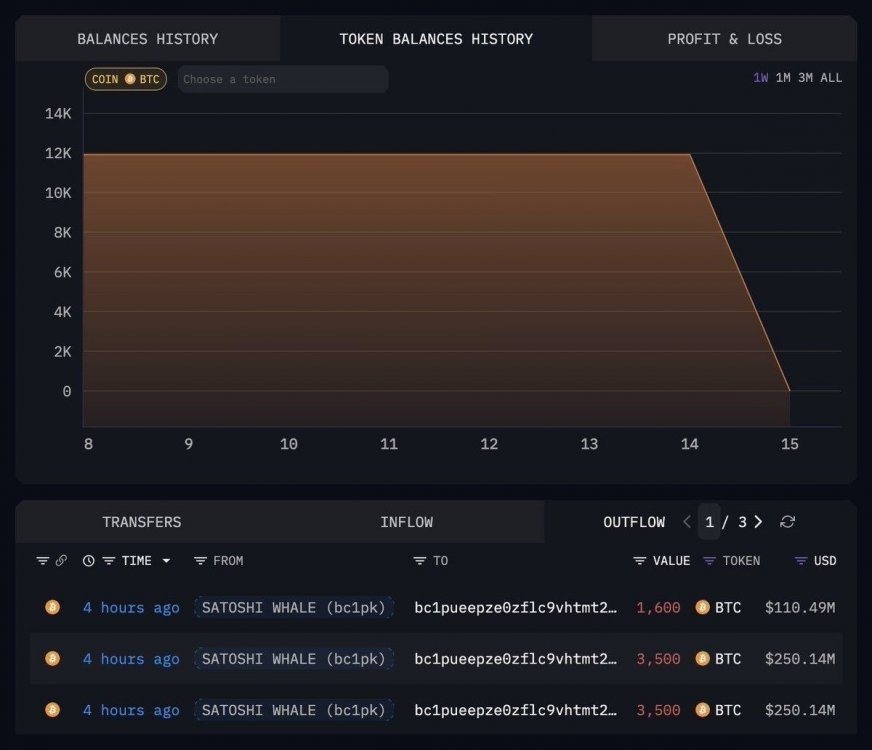Click the filter icon before TO column
This screenshot has height=750, width=872.
click(420, 561)
